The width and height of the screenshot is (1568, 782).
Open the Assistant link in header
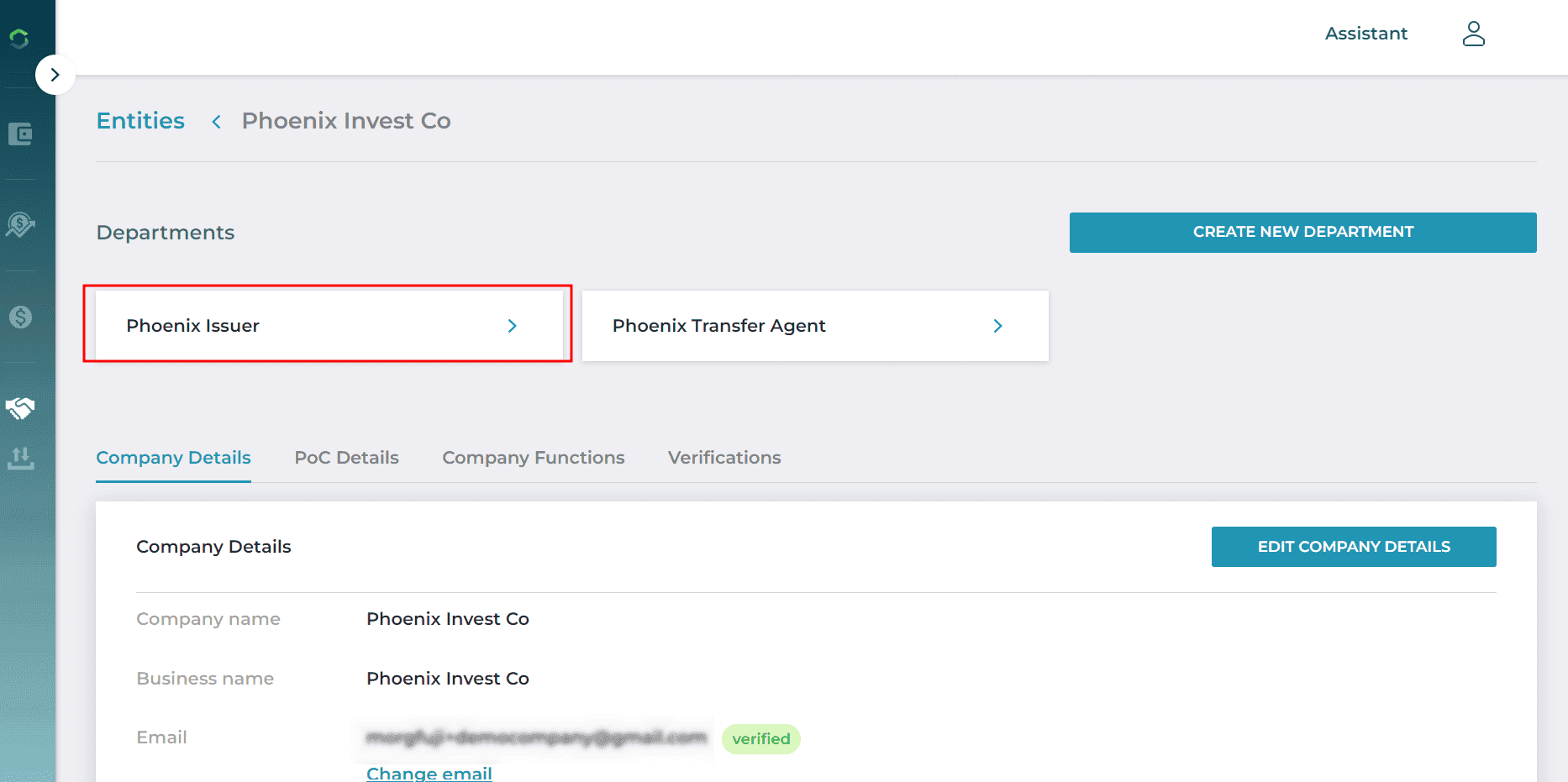click(1365, 34)
